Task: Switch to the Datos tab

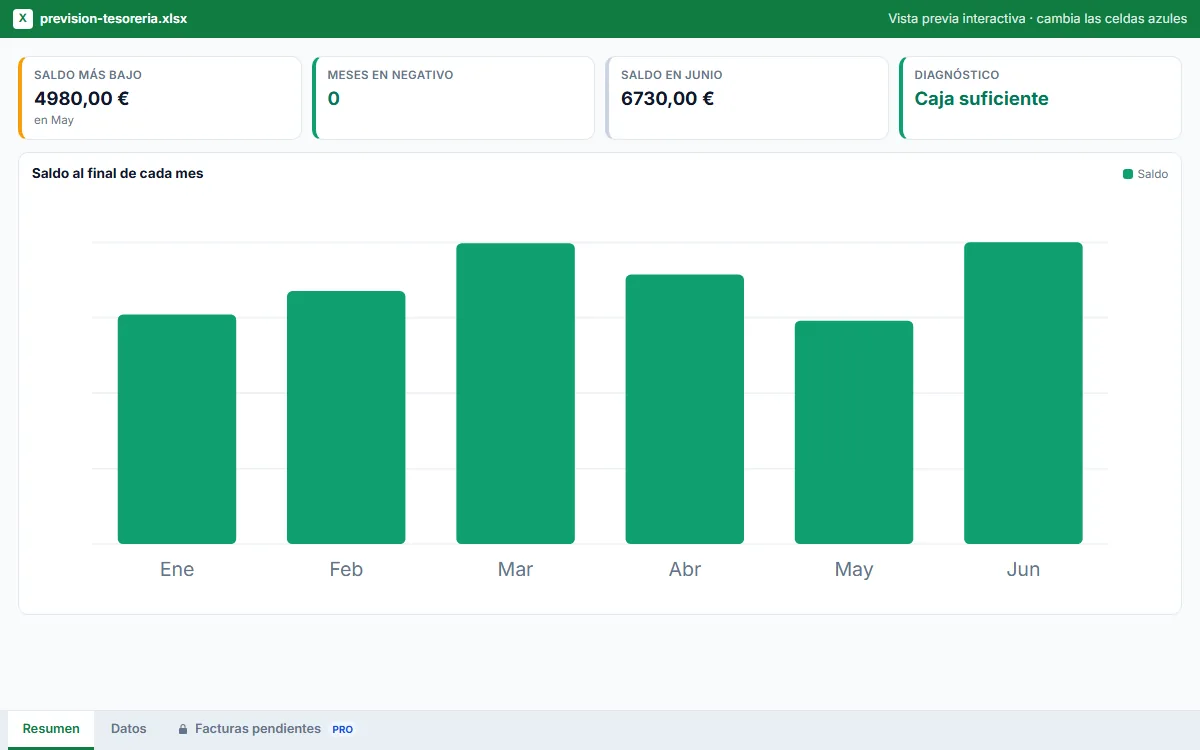Action: tap(129, 729)
